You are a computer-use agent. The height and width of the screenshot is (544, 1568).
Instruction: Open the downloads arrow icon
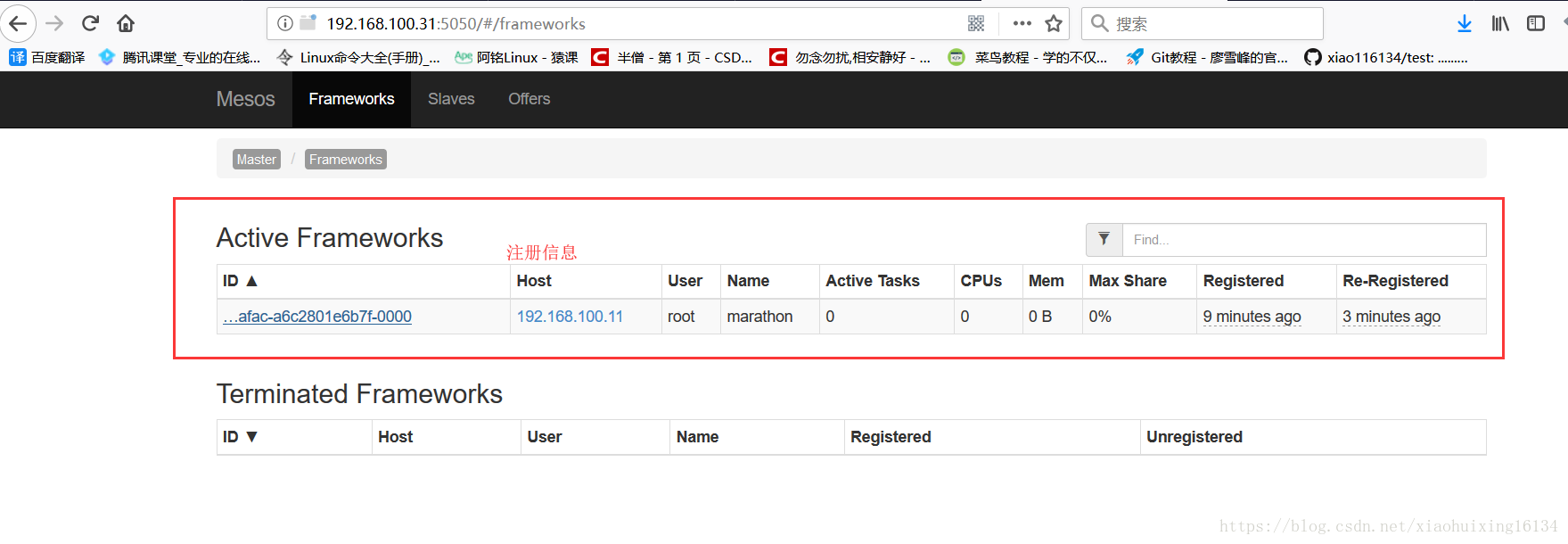(x=1464, y=23)
